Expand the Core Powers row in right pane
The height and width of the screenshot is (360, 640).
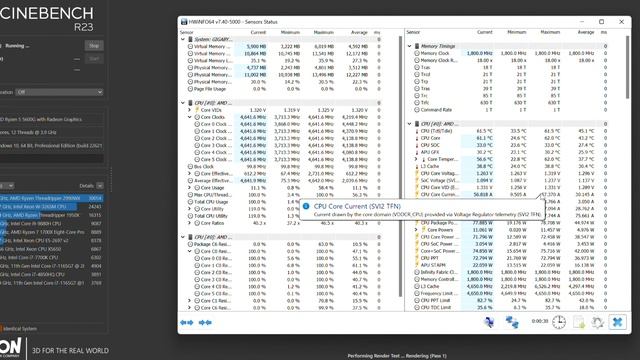pyautogui.click(x=416, y=230)
